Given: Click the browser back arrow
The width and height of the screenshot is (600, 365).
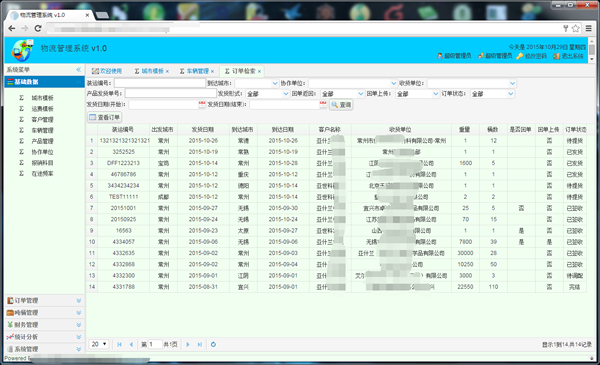Looking at the screenshot, I should (x=12, y=28).
